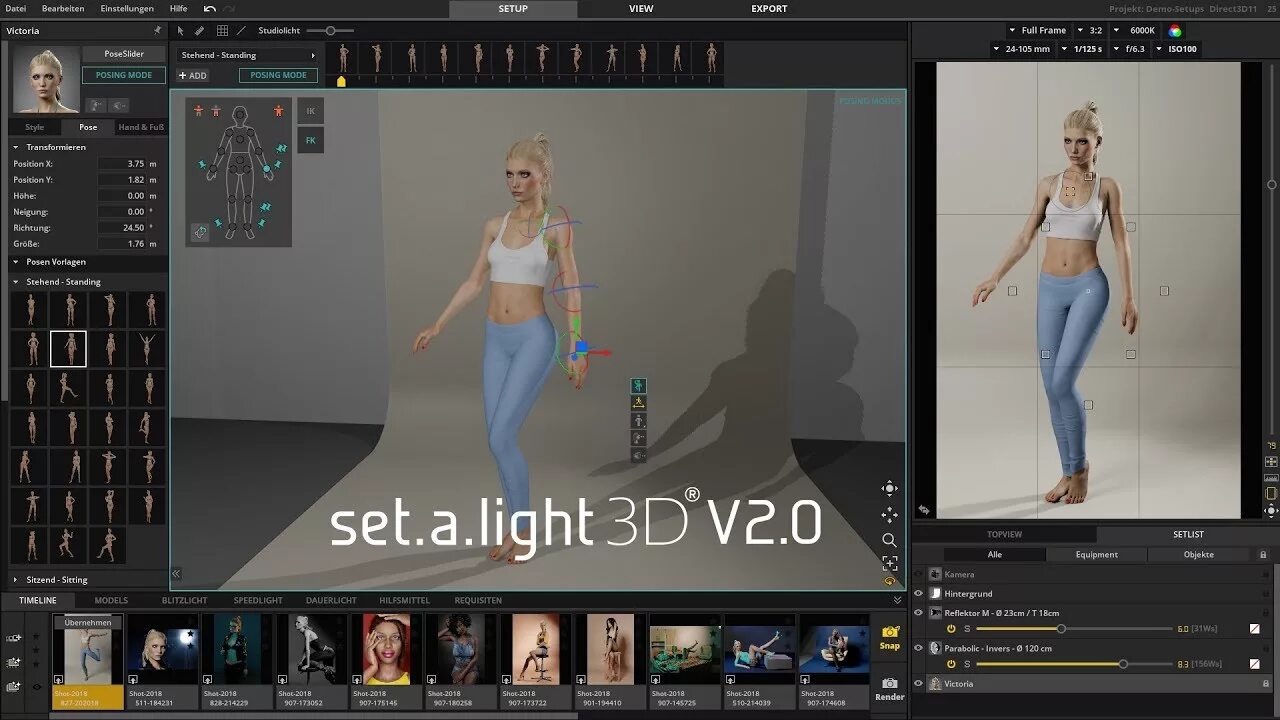Click the + ADD button
This screenshot has width=1280, height=720.
(x=193, y=75)
